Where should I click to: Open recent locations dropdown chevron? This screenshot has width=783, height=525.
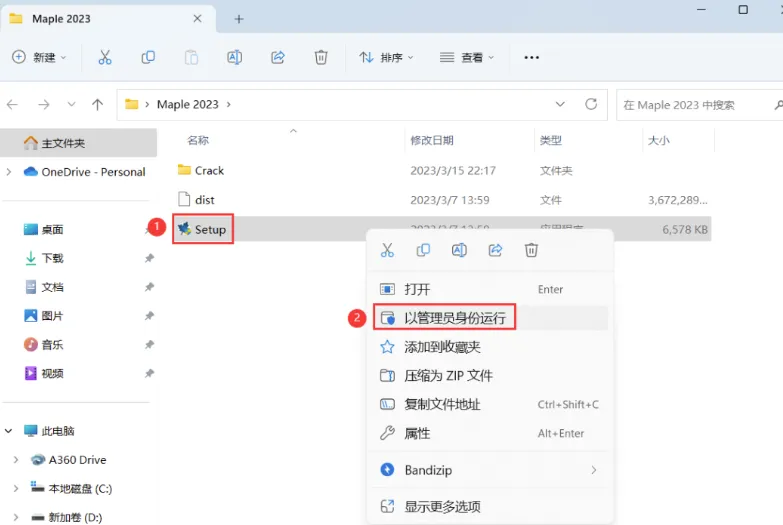(x=71, y=104)
